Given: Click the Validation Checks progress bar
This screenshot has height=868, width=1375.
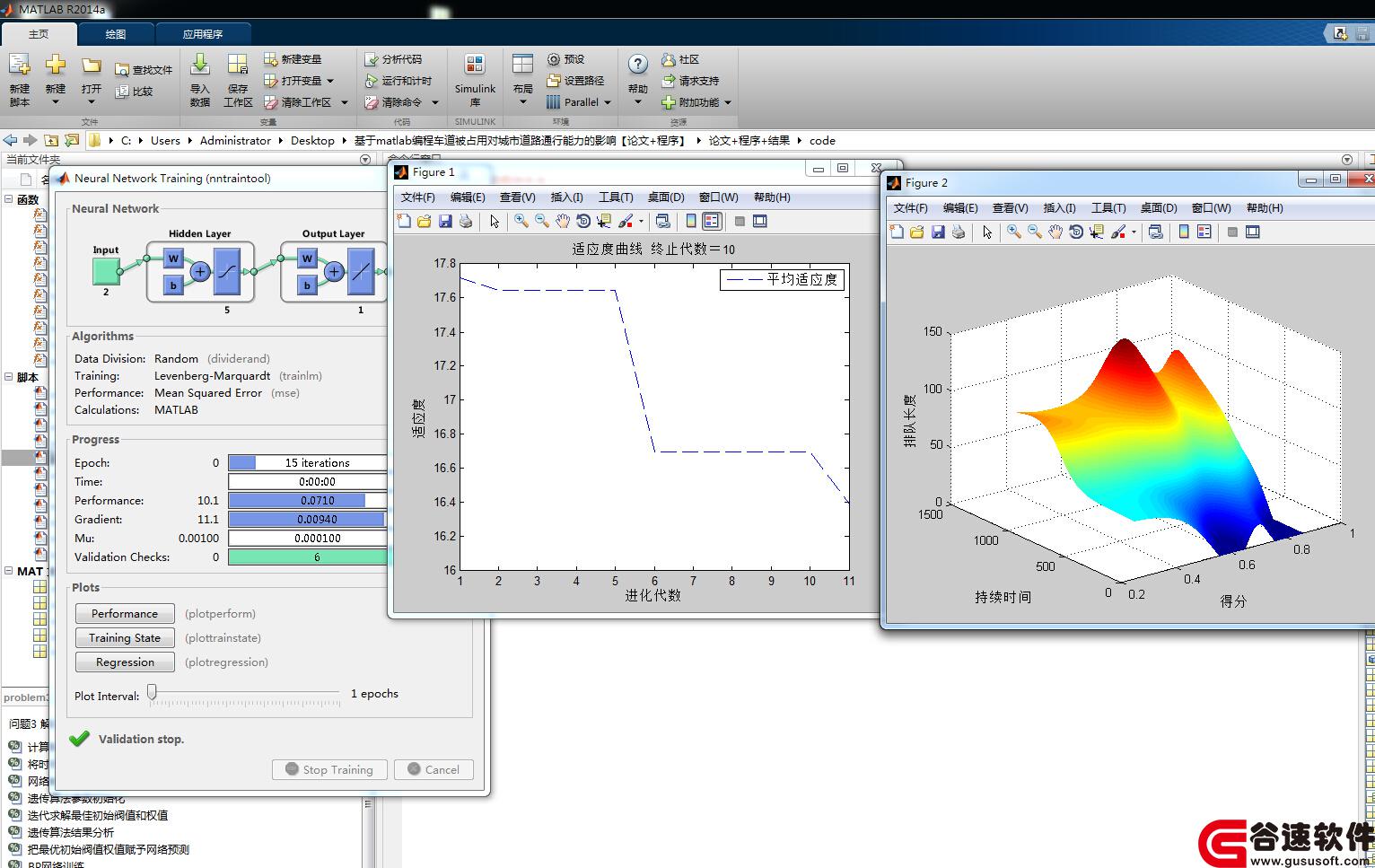Looking at the screenshot, I should point(308,557).
